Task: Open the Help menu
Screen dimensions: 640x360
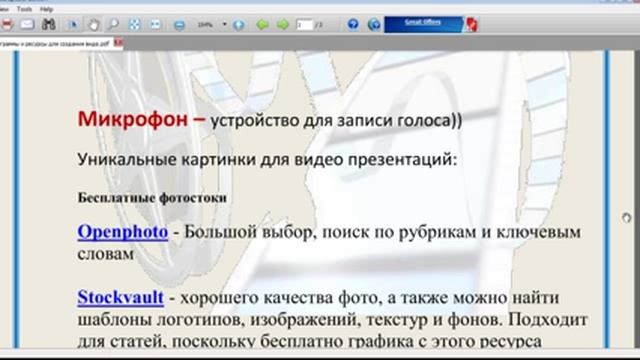Action: (x=47, y=9)
